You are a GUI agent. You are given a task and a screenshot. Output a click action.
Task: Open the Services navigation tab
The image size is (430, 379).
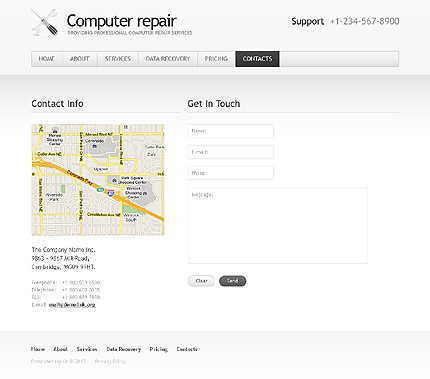(118, 59)
